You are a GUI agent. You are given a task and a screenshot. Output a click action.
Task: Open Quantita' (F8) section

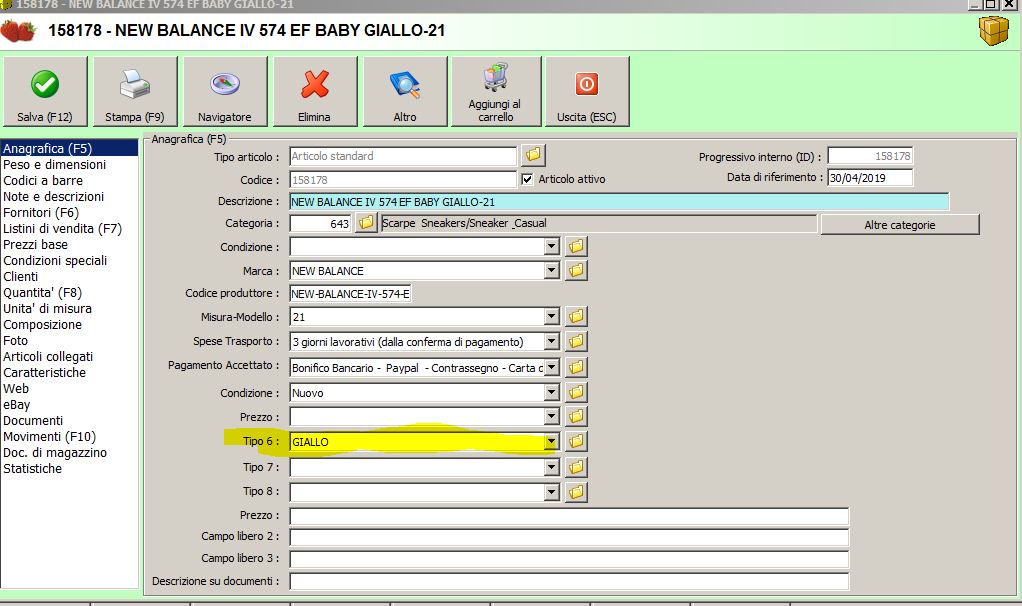(43, 293)
